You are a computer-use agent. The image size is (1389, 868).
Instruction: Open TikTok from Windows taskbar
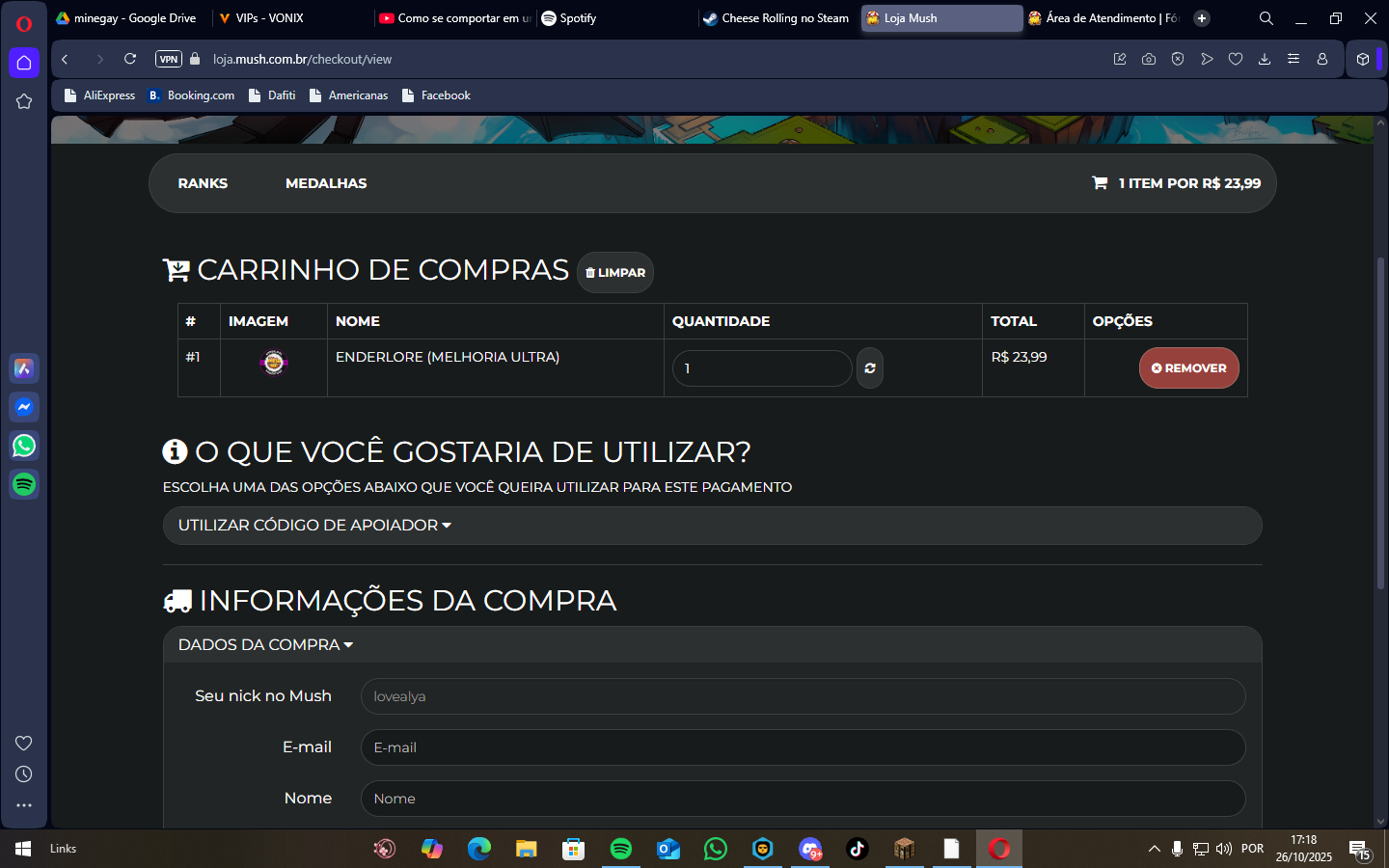click(858, 849)
